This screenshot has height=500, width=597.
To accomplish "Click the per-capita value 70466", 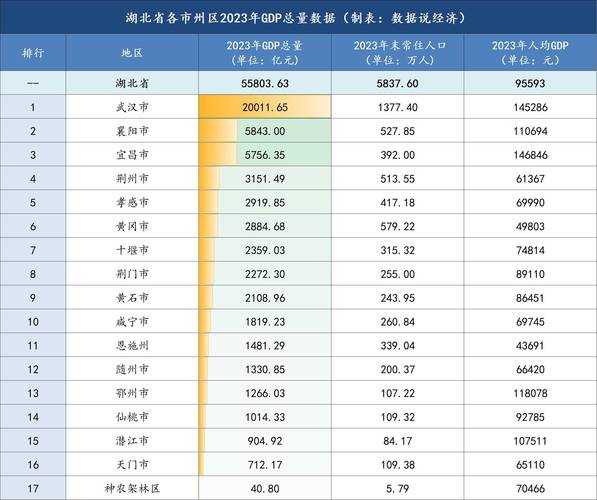I will [530, 489].
